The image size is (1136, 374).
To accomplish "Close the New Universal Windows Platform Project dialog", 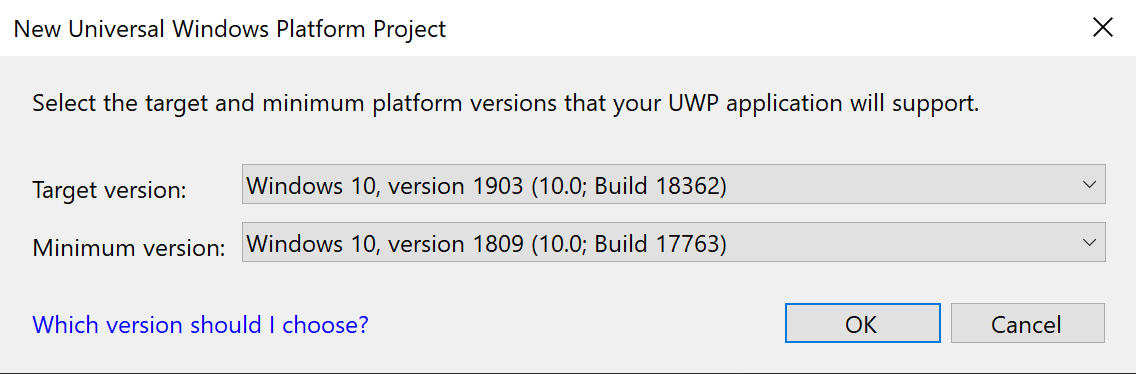I will (1103, 28).
